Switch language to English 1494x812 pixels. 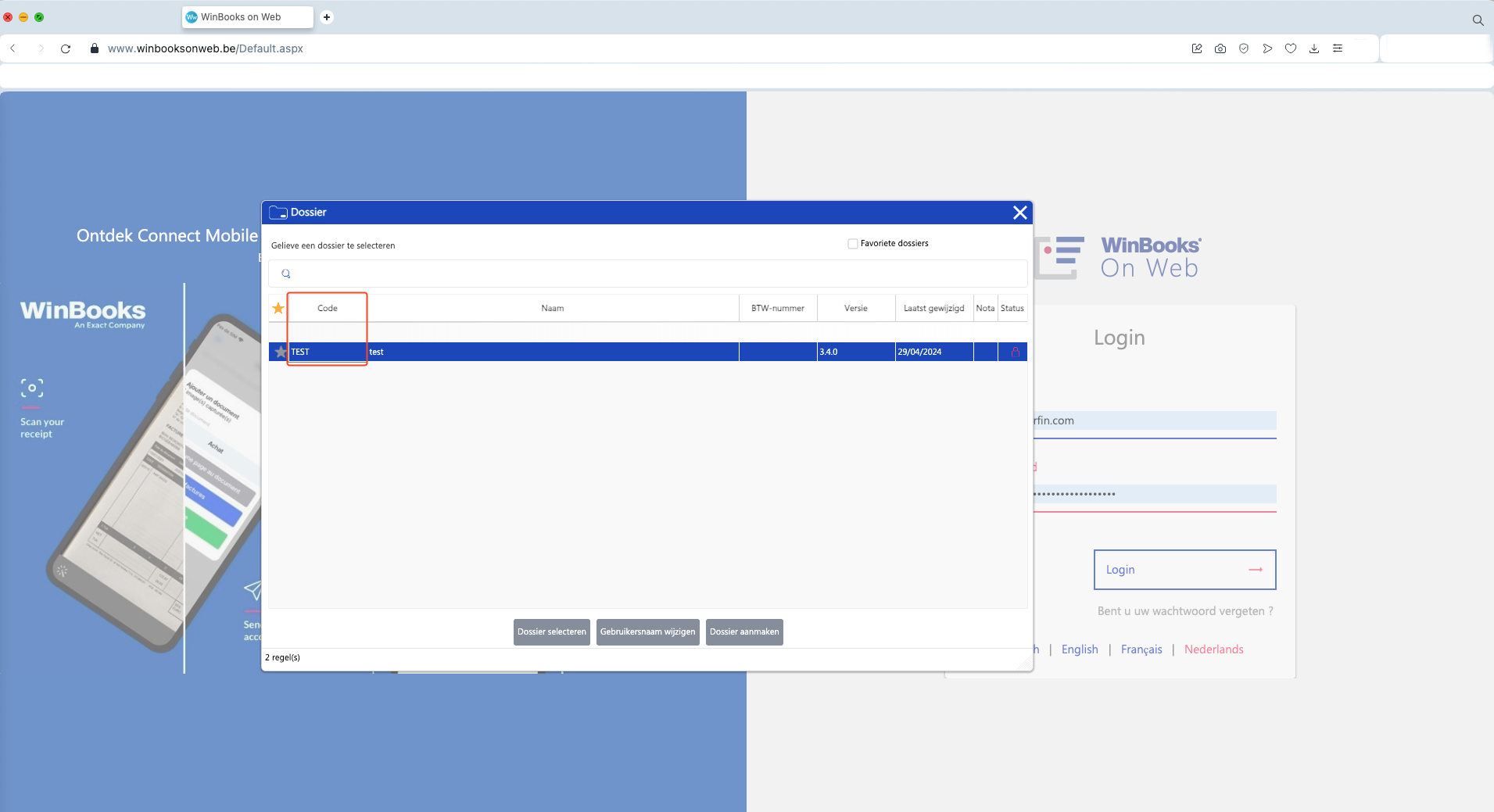pos(1080,649)
